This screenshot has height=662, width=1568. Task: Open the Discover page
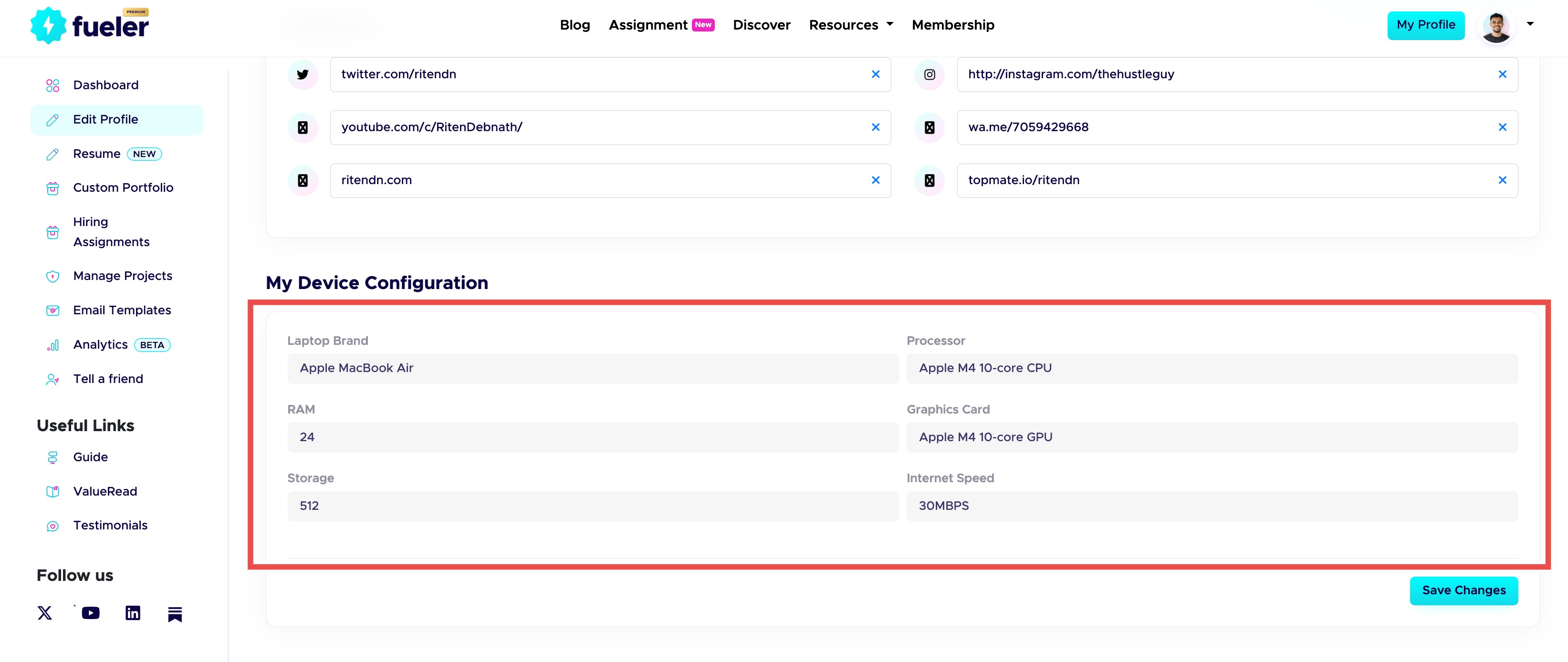pos(762,25)
